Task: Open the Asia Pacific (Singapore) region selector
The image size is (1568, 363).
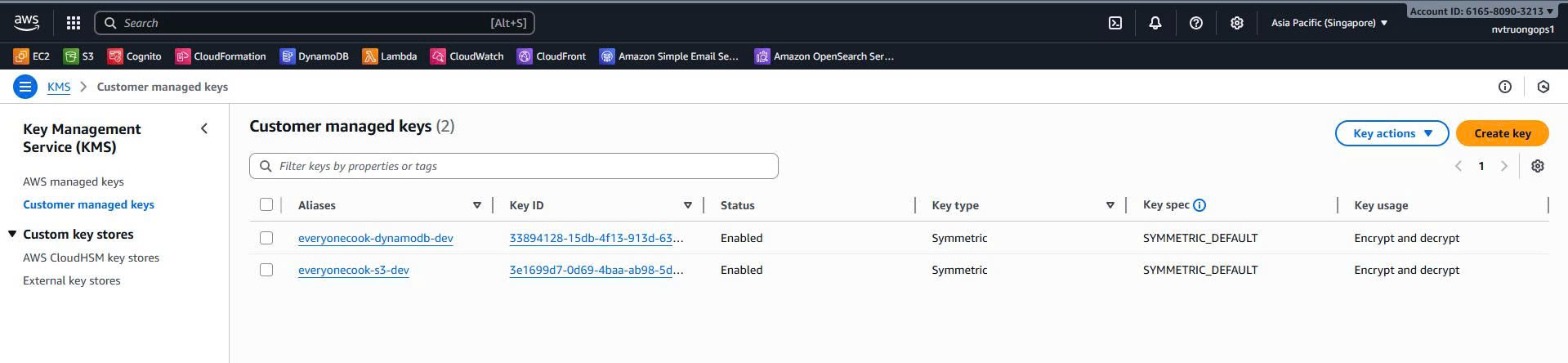Action: tap(1329, 23)
